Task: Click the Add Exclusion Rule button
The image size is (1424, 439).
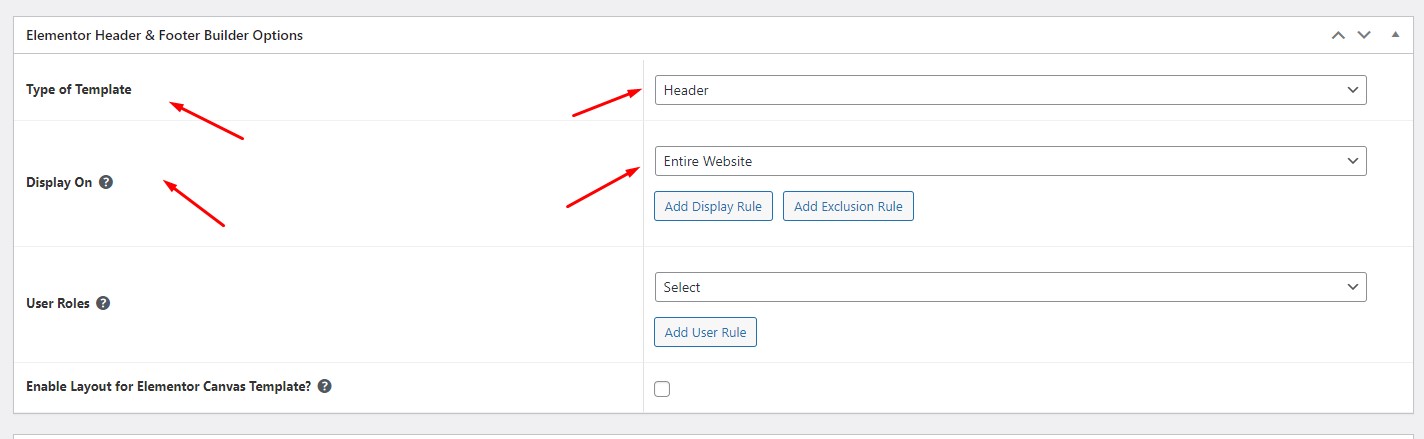Action: tap(848, 207)
